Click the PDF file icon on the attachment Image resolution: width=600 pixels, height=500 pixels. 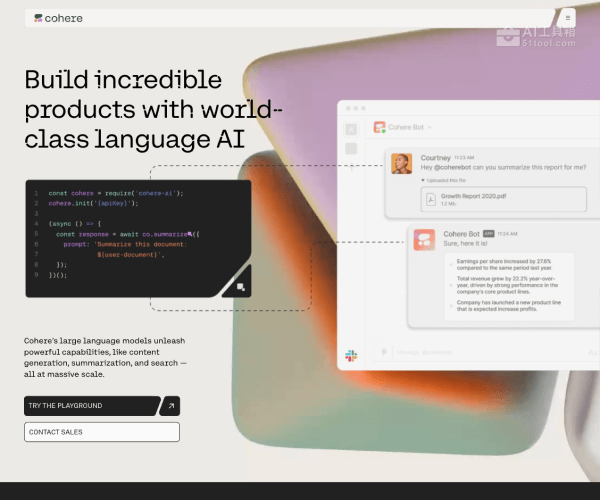coord(431,199)
